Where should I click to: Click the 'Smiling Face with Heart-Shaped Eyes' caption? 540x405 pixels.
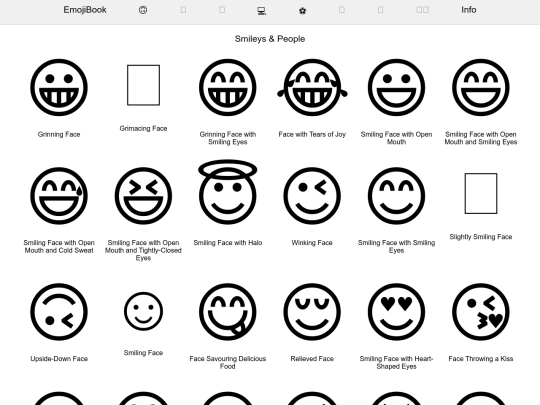click(x=396, y=363)
